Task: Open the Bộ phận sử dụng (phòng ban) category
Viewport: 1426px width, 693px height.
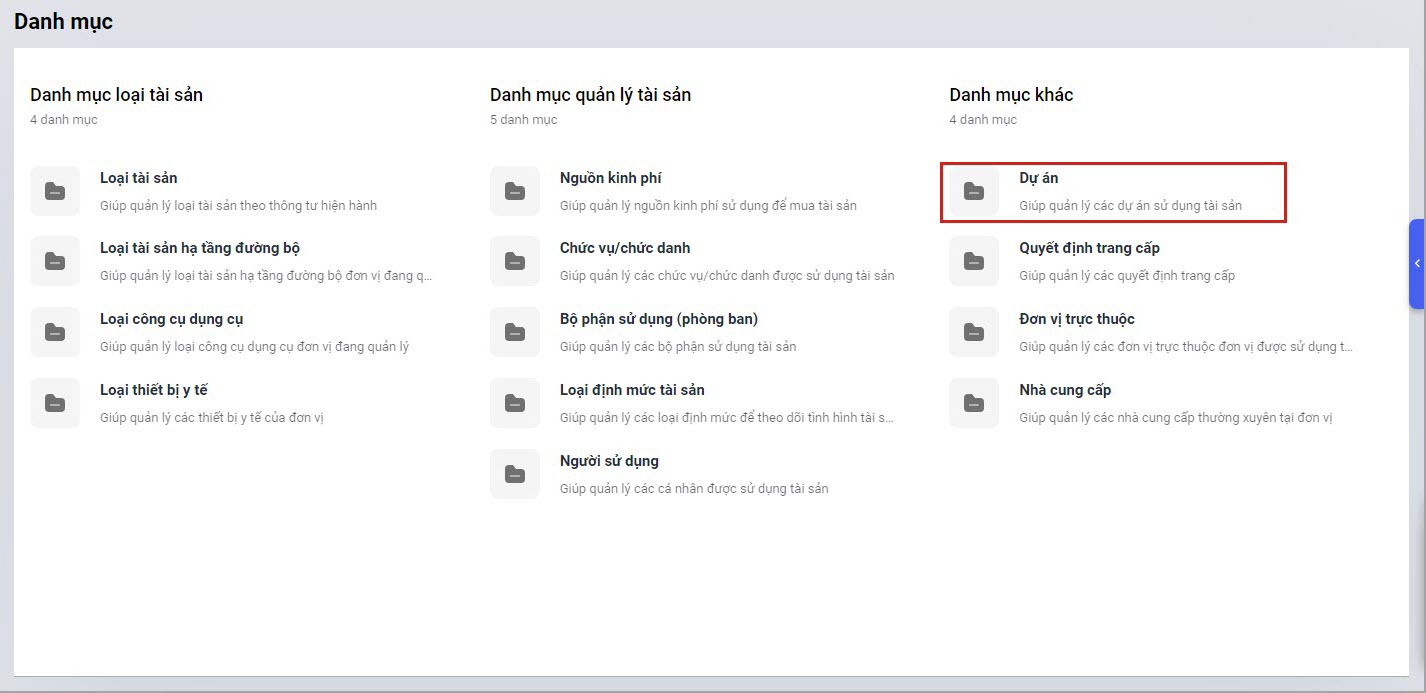Action: point(658,319)
